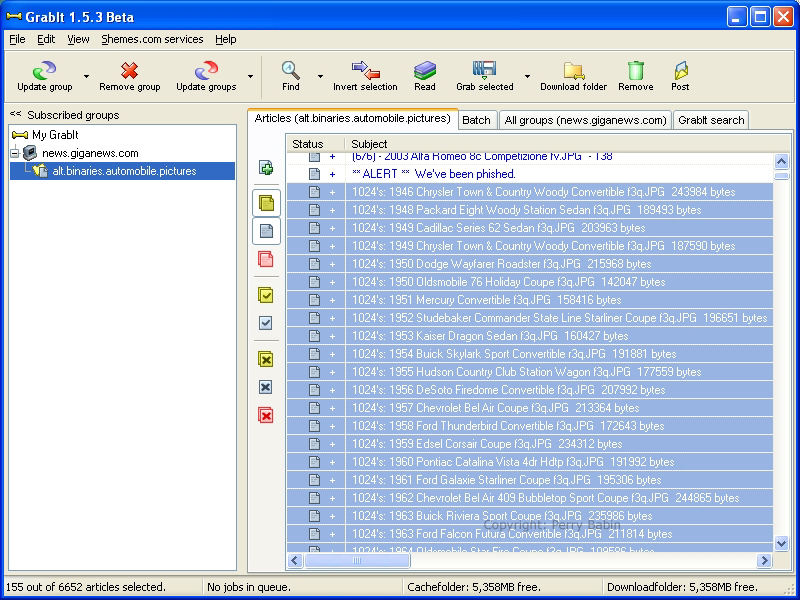Expand the plus on ALERT phished article
Screen dimensions: 800x600
332,174
